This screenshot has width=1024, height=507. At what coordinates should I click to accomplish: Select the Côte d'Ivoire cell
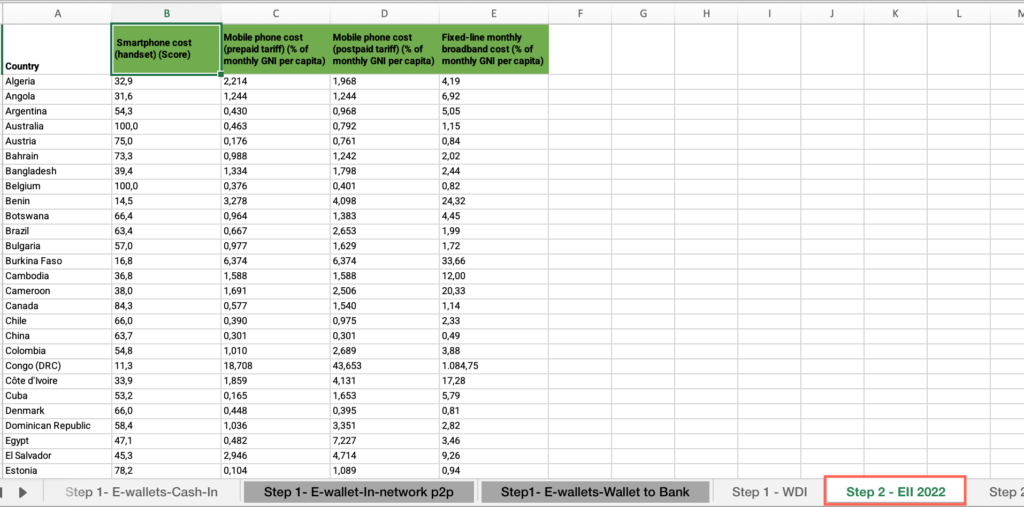(57, 381)
